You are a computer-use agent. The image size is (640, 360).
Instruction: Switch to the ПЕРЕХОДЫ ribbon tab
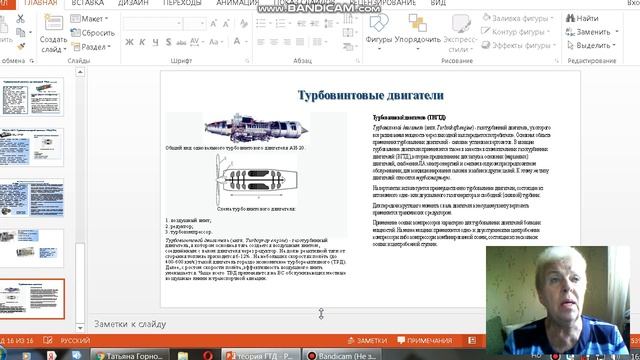182,3
